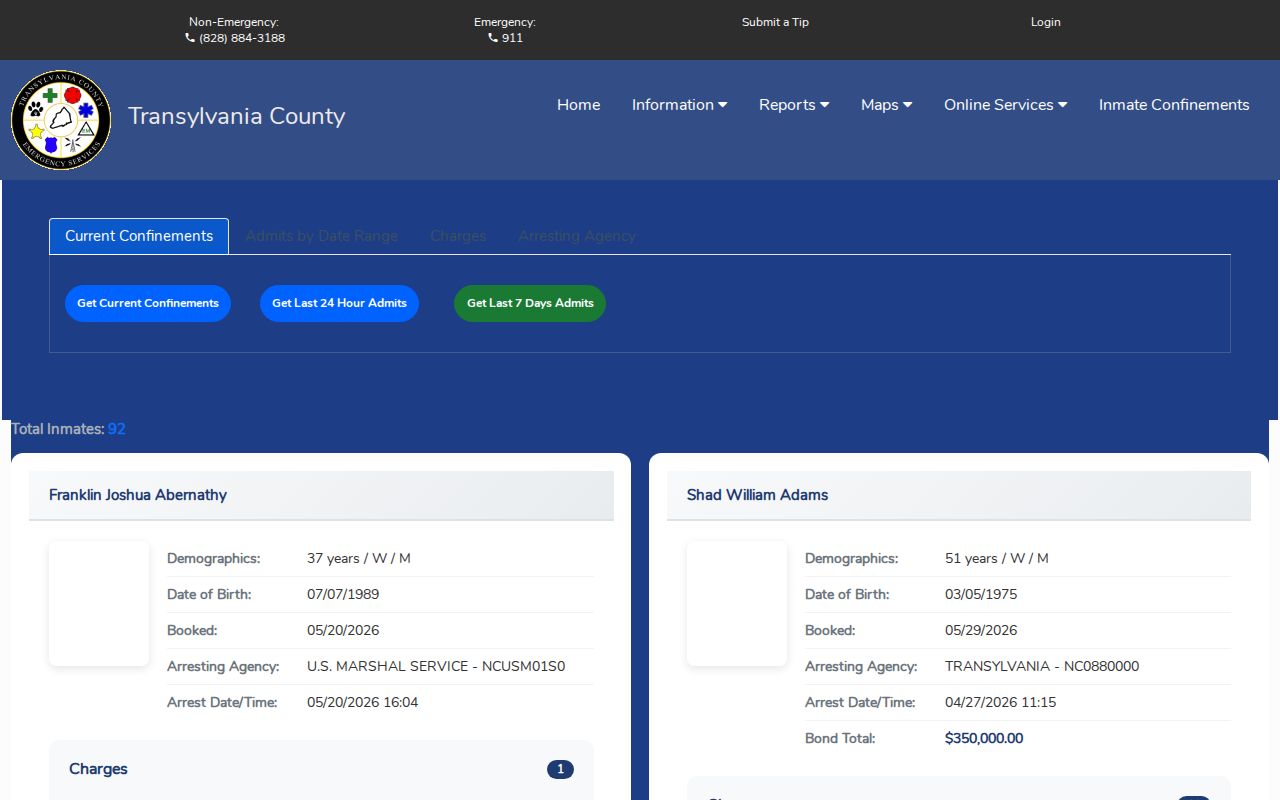Click Franklin Abernathy's photo placeholder
This screenshot has width=1280, height=800.
click(99, 603)
